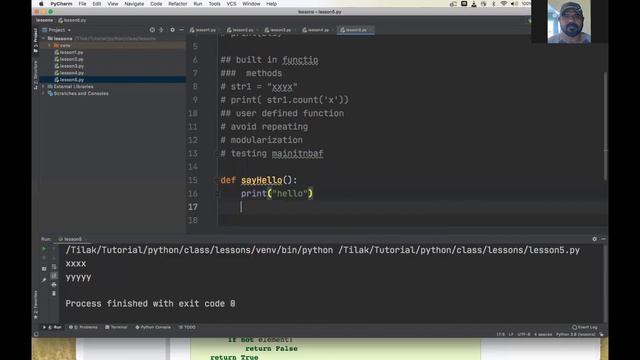Image resolution: width=640 pixels, height=360 pixels.
Task: Click the print icon in Run panel
Action: 54,284
